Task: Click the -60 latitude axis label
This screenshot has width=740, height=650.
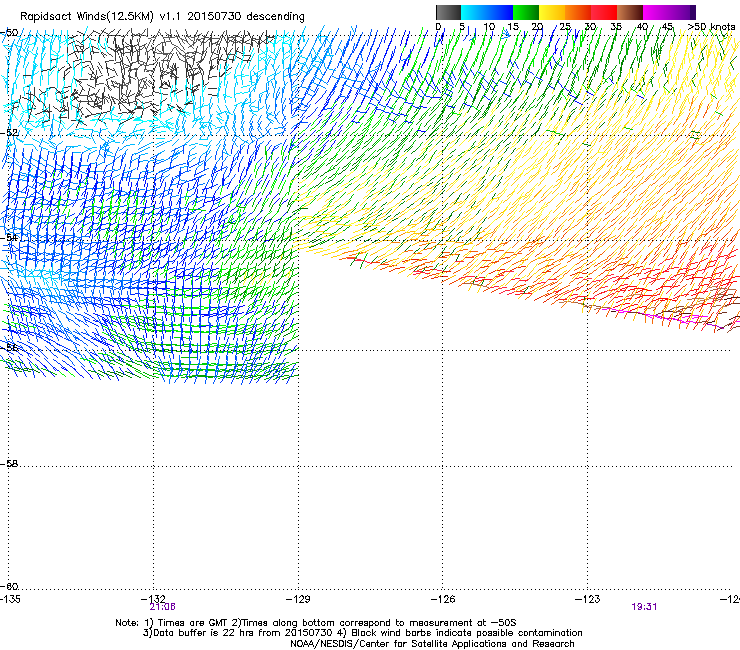Action: click(9, 586)
